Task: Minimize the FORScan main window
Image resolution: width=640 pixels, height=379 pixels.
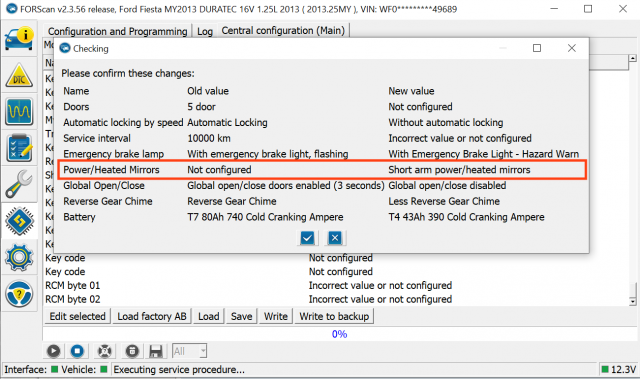Action: click(554, 9)
